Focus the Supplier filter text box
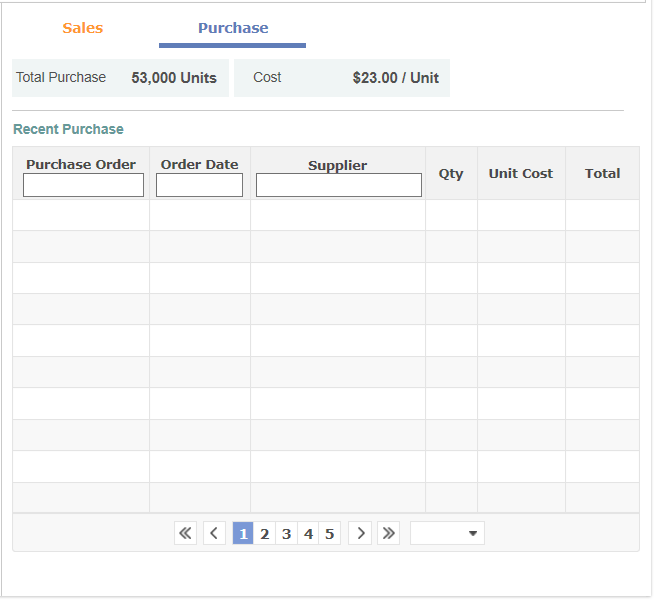Image resolution: width=655 pixels, height=600 pixels. click(338, 185)
